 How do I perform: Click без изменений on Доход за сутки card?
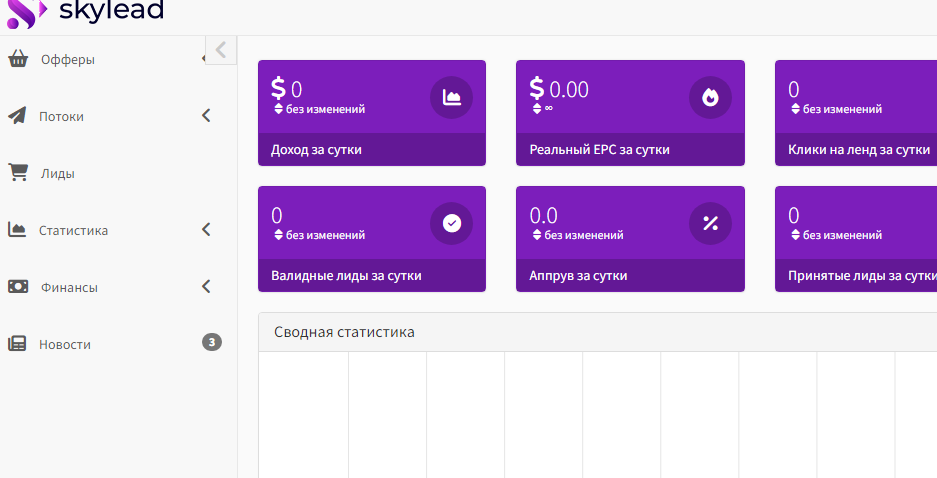click(x=320, y=109)
